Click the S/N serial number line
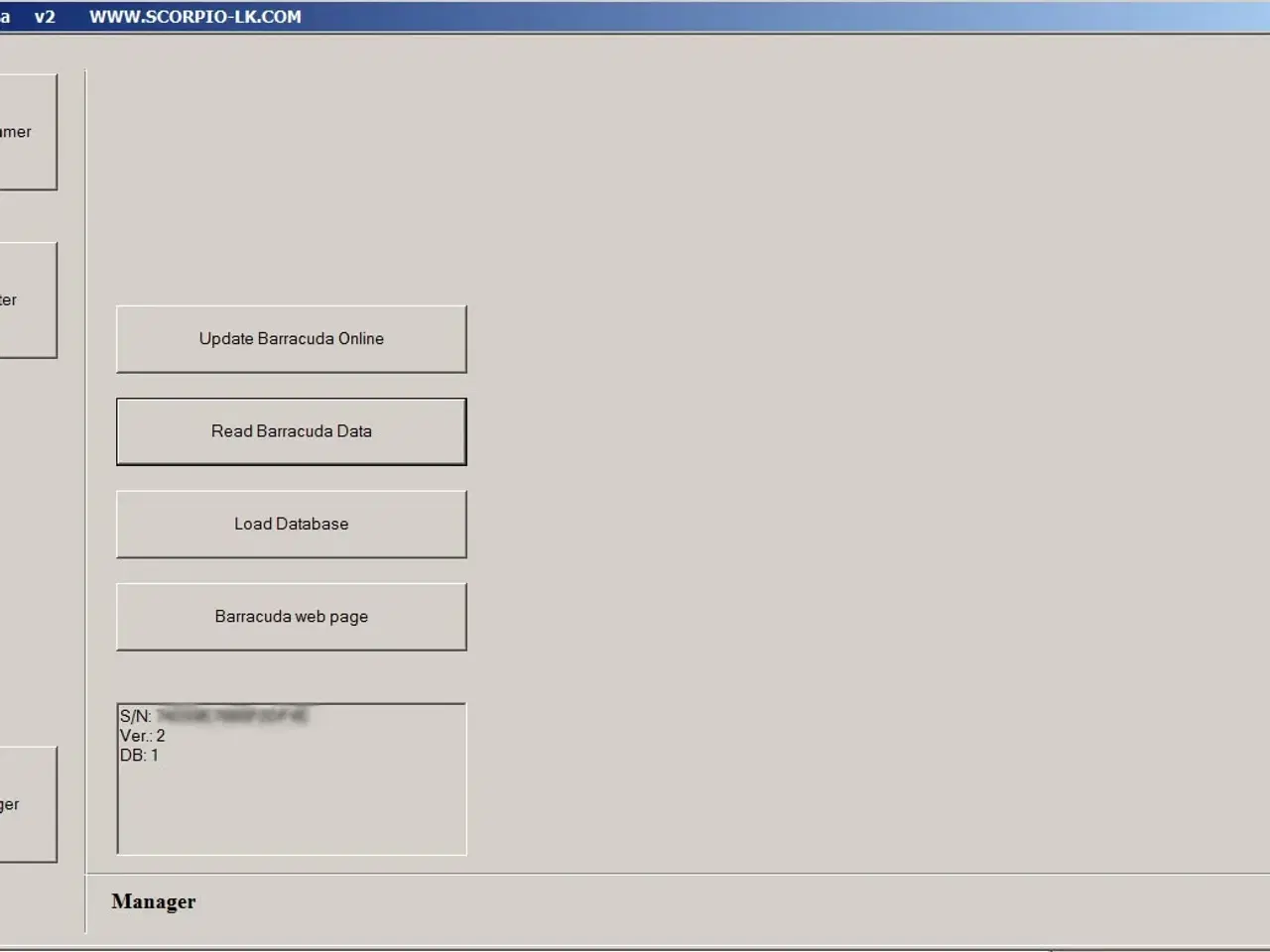The width and height of the screenshot is (1270, 952). point(214,716)
